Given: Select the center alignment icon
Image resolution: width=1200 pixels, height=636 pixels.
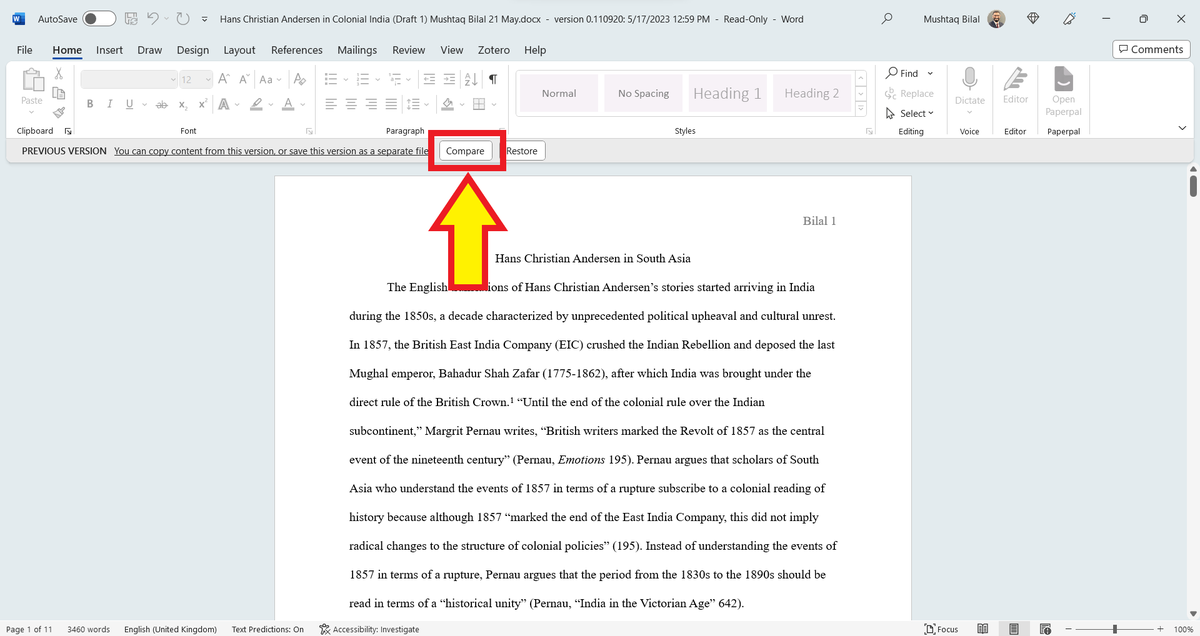Looking at the screenshot, I should (350, 103).
